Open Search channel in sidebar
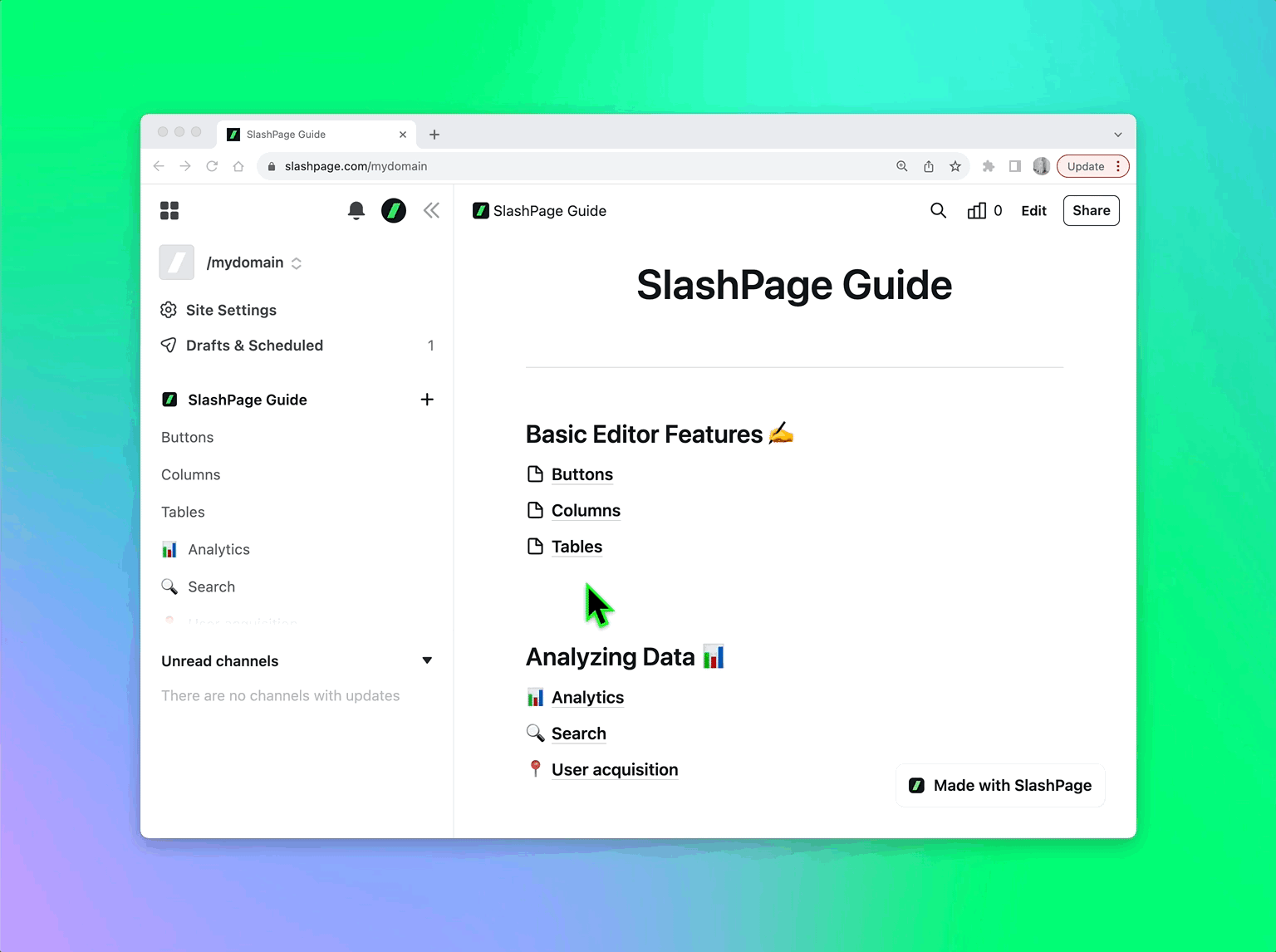 pyautogui.click(x=211, y=587)
